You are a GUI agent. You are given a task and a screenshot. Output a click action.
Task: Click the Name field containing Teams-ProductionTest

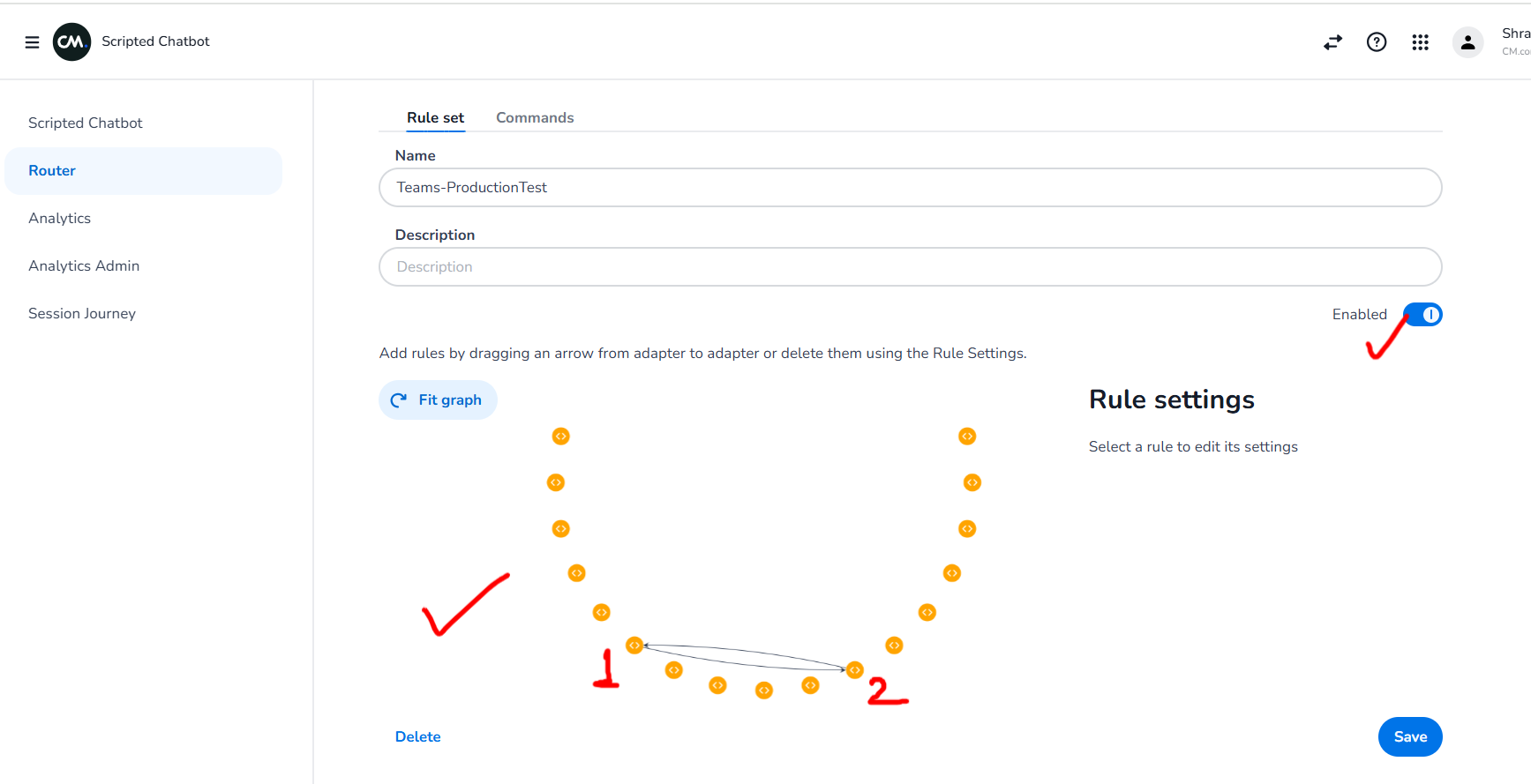(x=910, y=188)
